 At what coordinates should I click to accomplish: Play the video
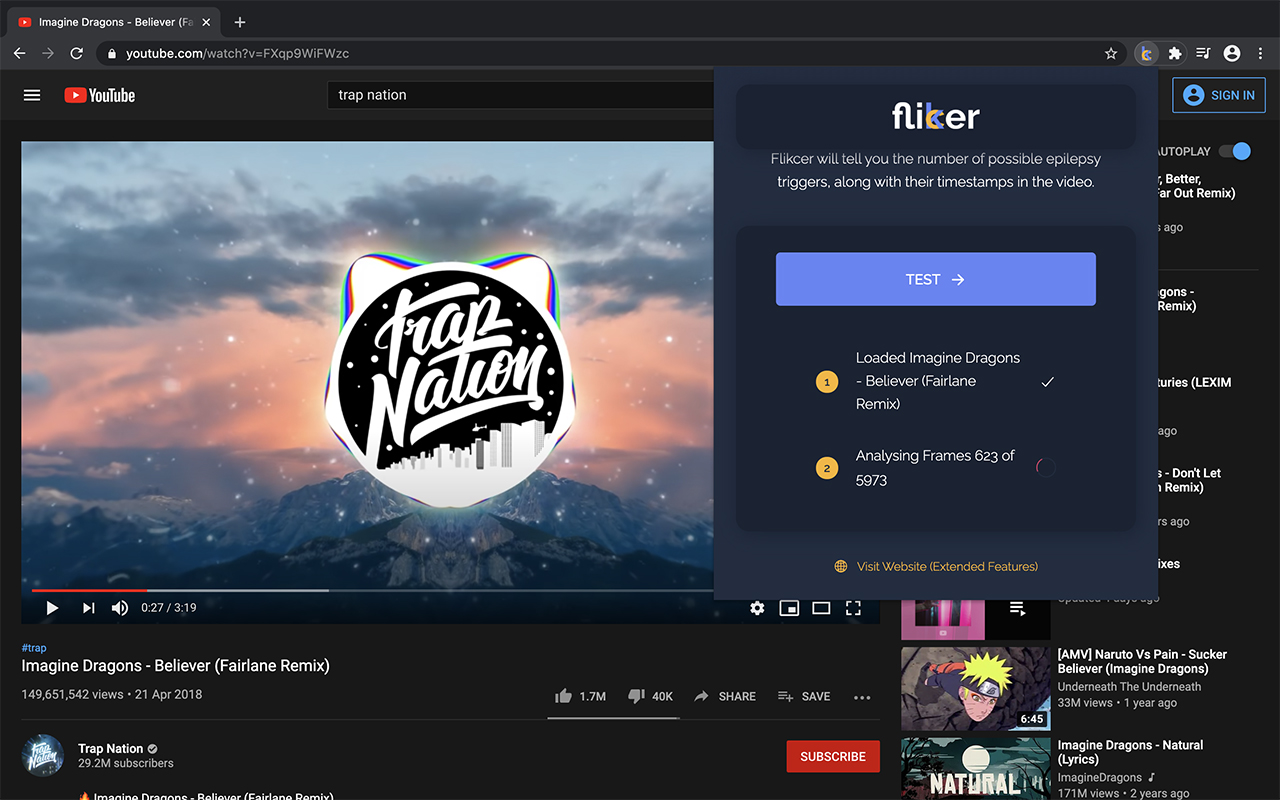52,608
